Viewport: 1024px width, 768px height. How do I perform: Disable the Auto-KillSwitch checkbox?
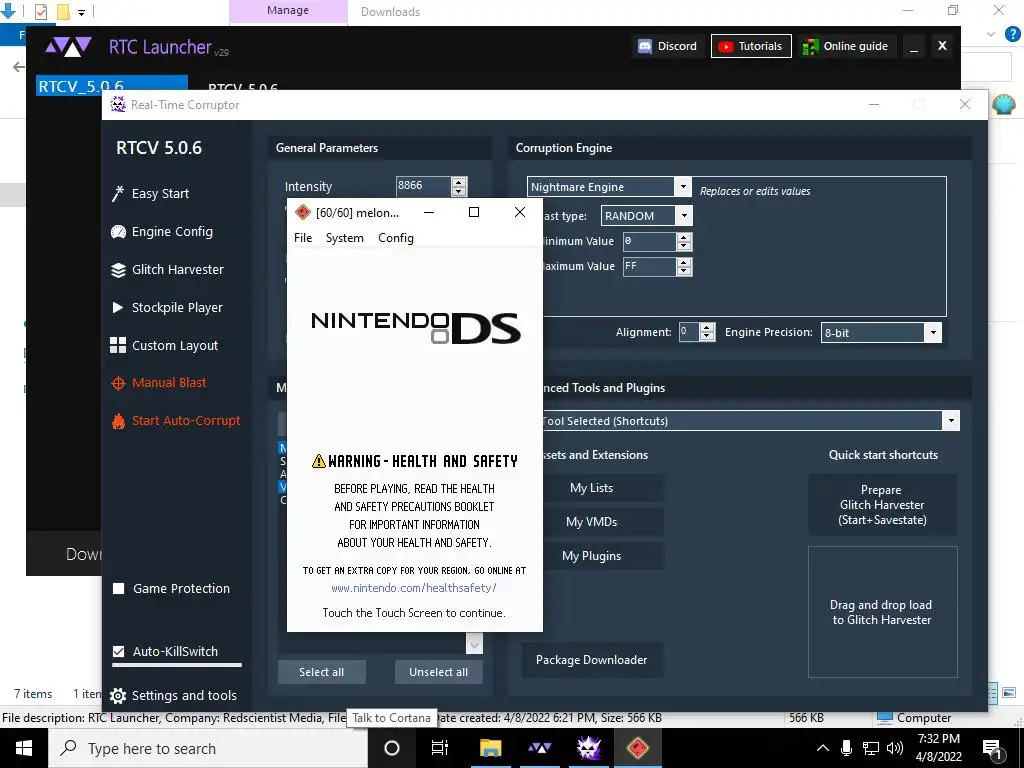(119, 651)
